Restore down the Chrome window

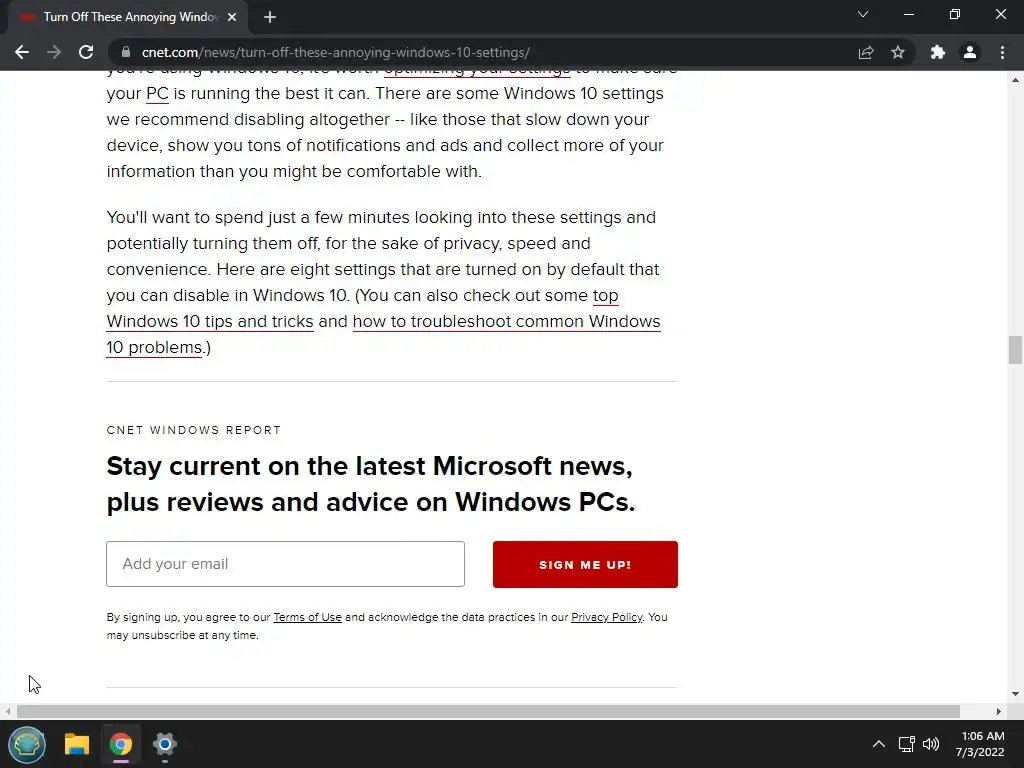pyautogui.click(x=955, y=14)
